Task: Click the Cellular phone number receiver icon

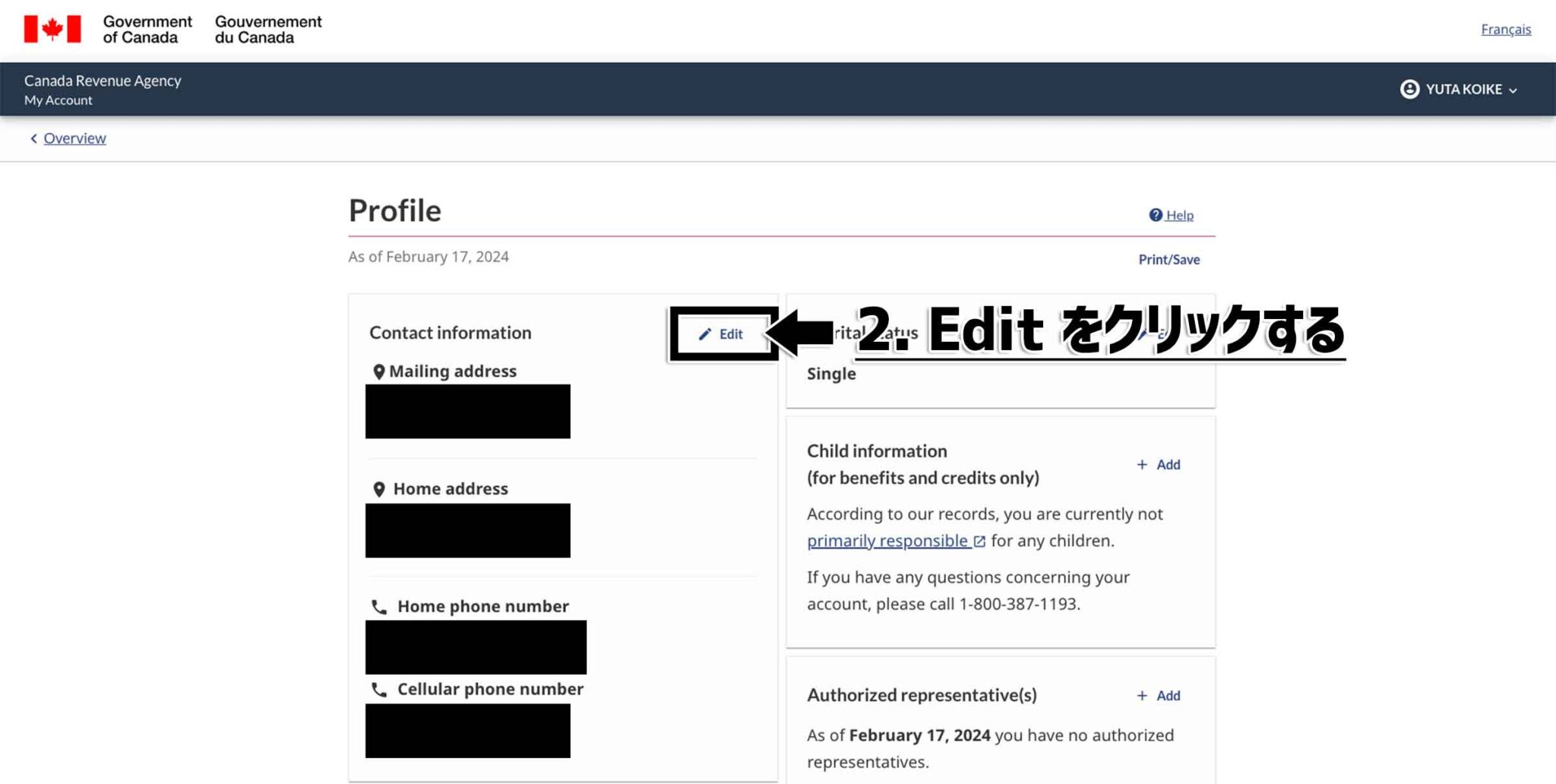Action: coord(379,689)
